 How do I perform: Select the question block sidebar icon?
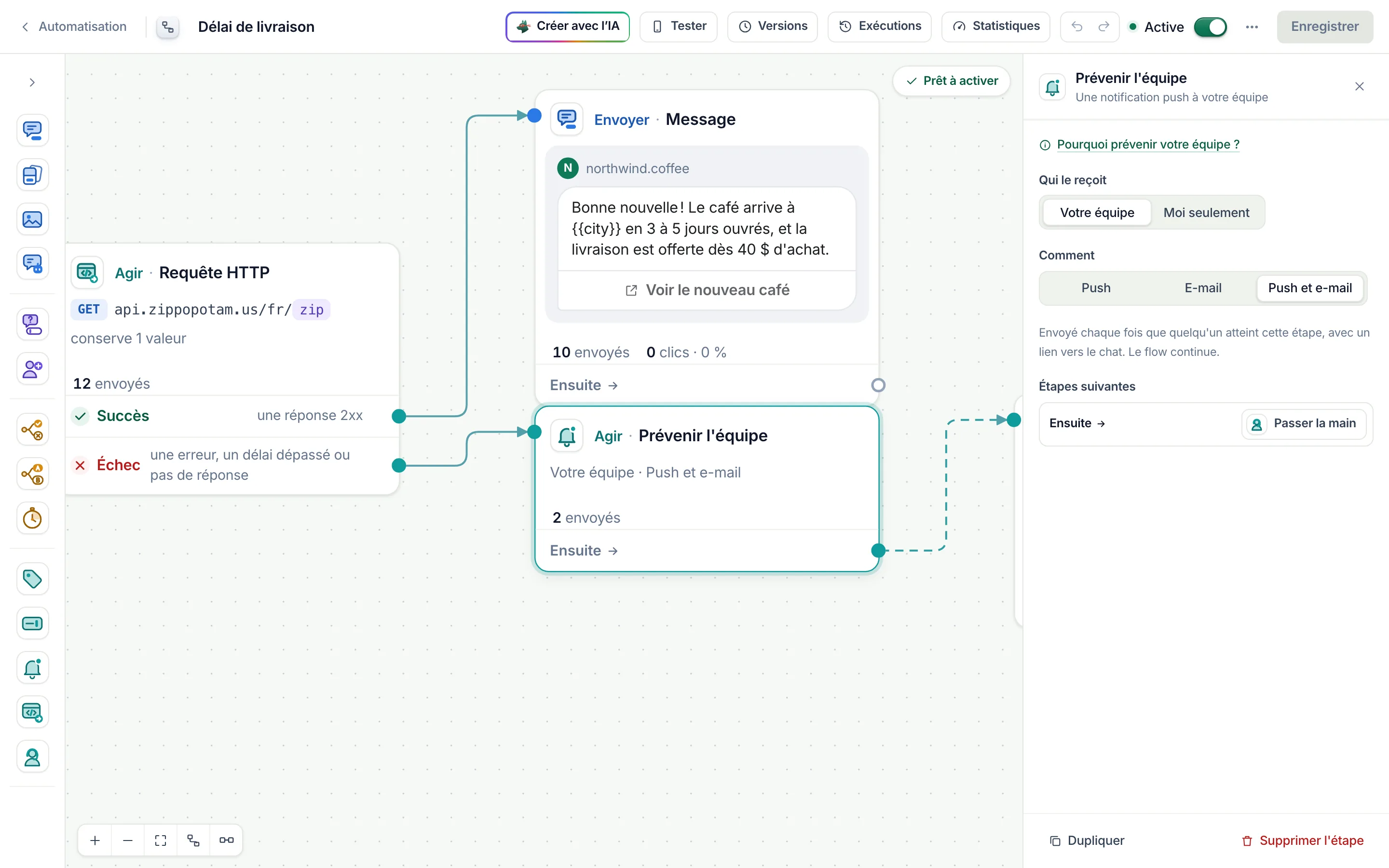pos(33,325)
